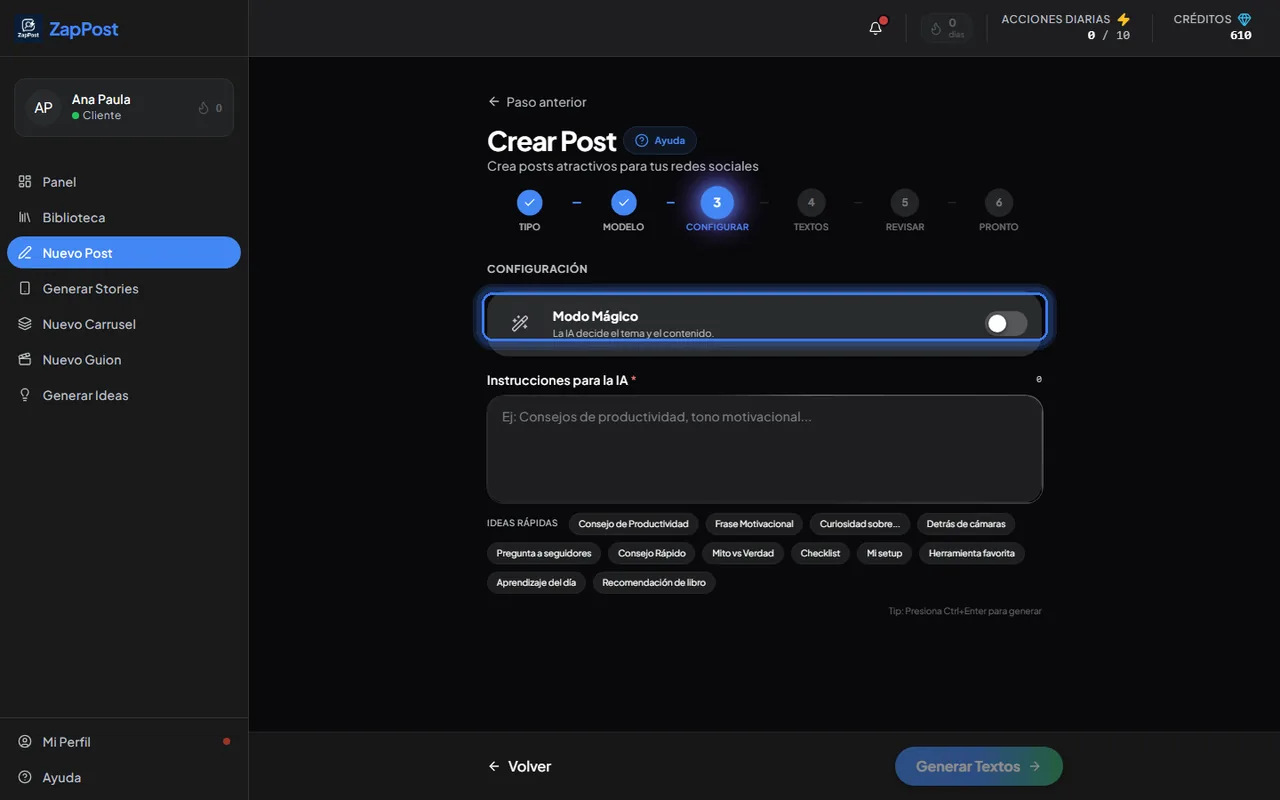This screenshot has height=800, width=1280.
Task: Click the AP user avatar
Action: (43, 107)
